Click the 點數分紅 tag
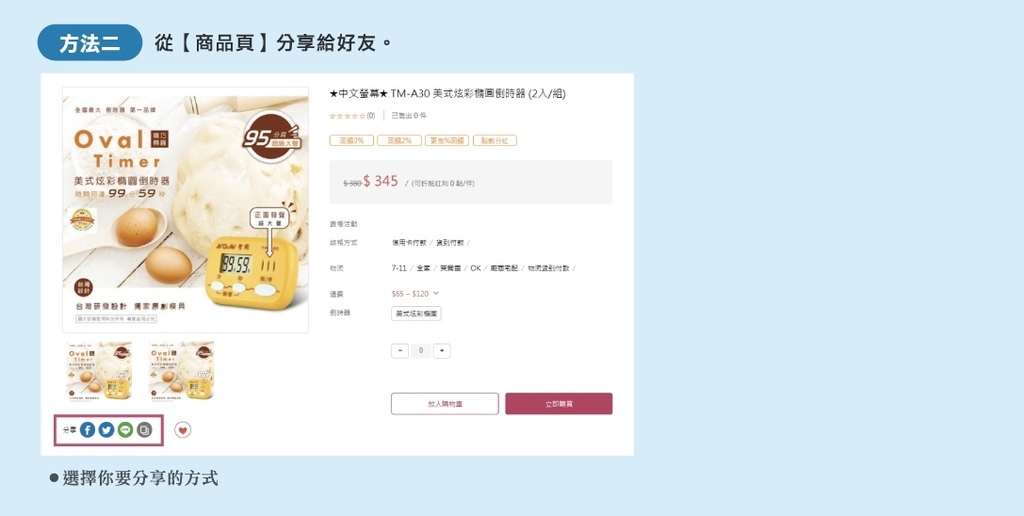Viewport: 1024px width, 516px height. [x=494, y=140]
